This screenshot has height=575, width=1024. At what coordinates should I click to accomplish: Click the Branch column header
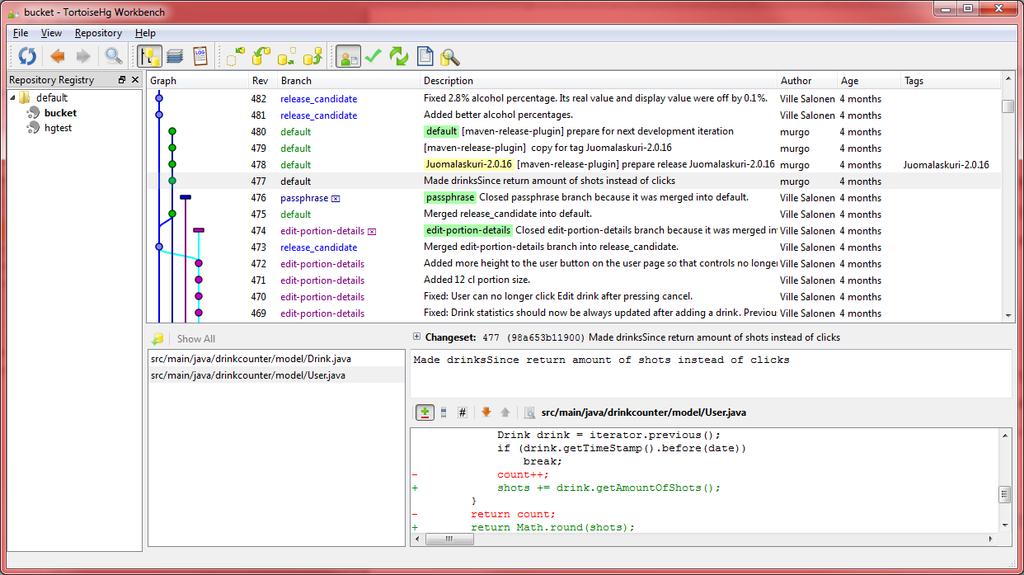click(x=349, y=80)
